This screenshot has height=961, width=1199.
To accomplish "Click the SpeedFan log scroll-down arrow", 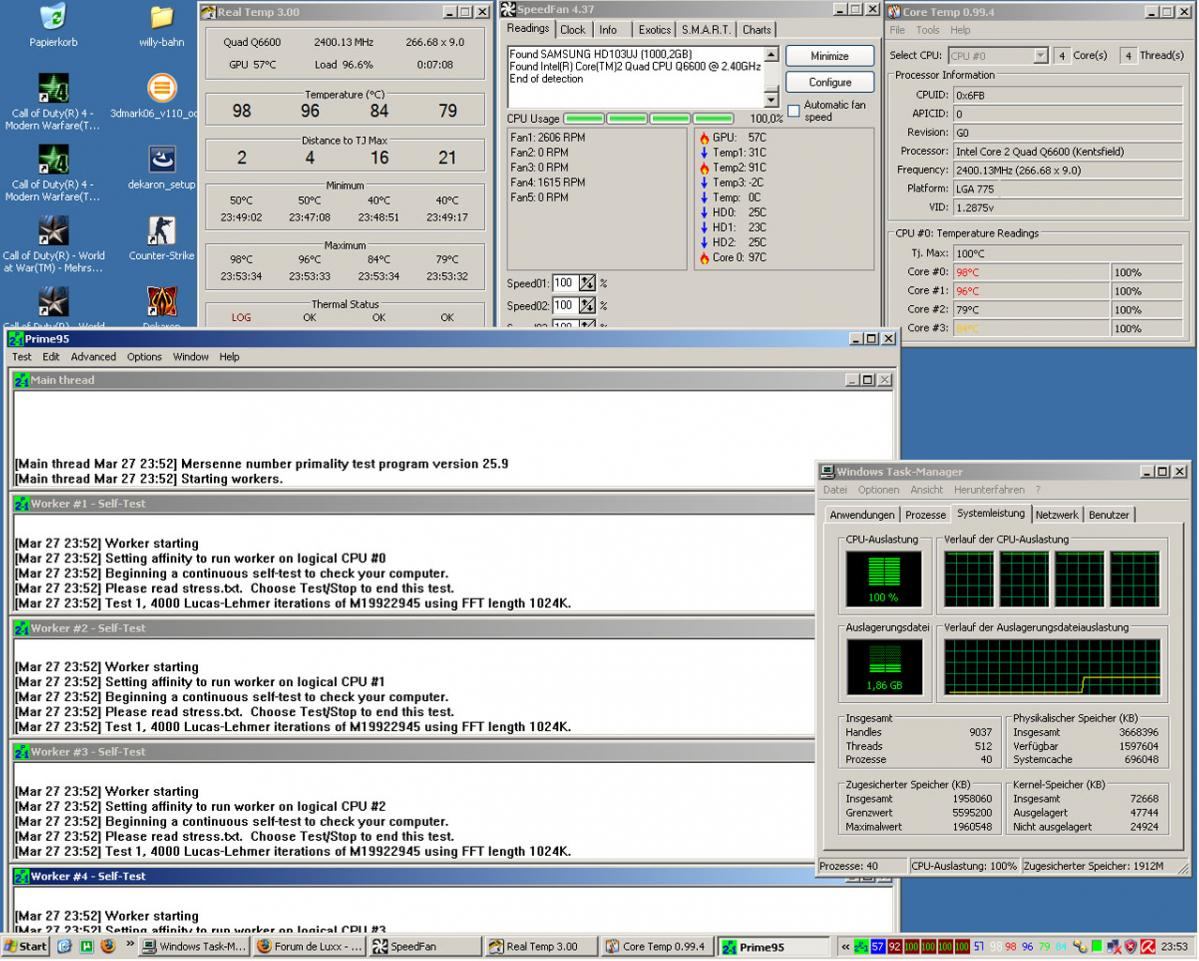I will [x=771, y=99].
